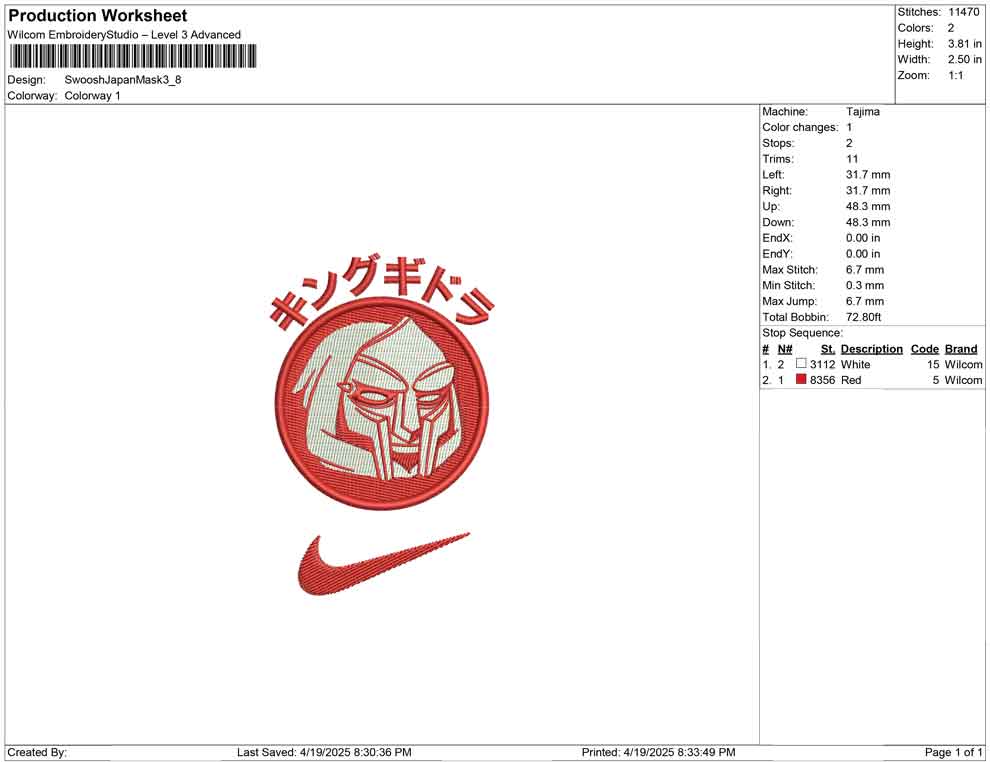Click the Color changes value
Screen dimensions: 990x762
[x=849, y=128]
